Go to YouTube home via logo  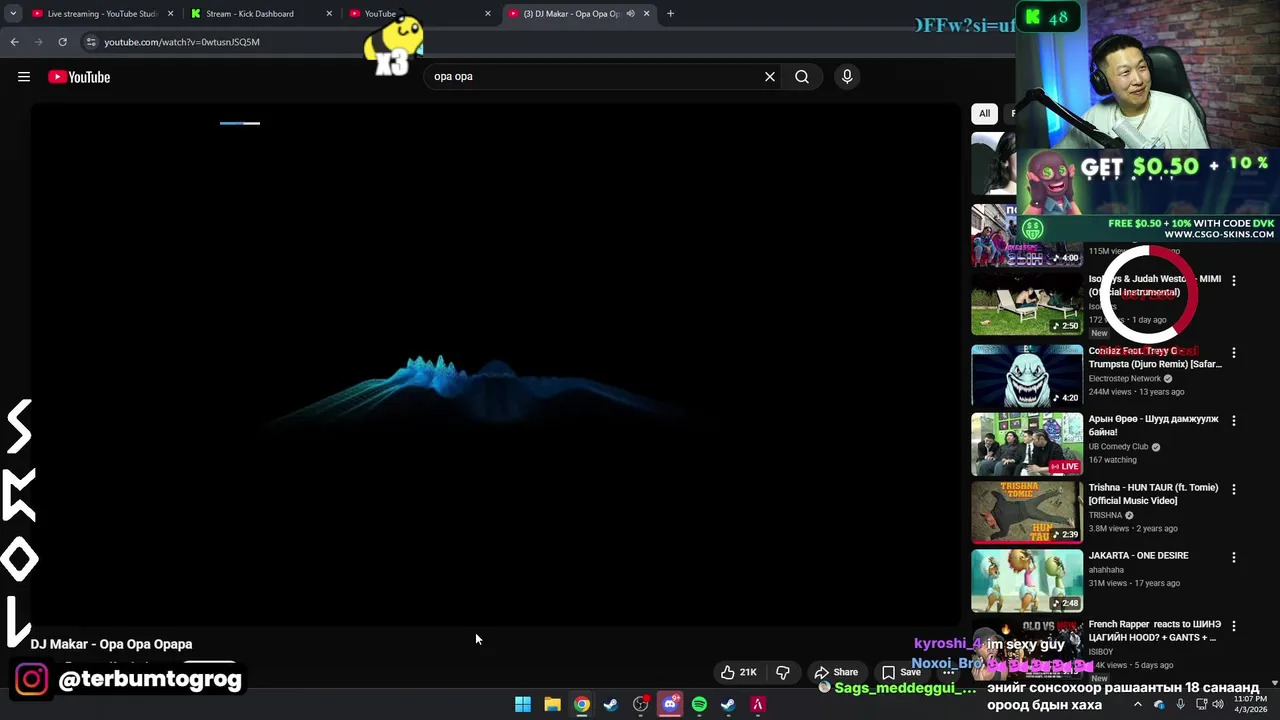[x=79, y=77]
